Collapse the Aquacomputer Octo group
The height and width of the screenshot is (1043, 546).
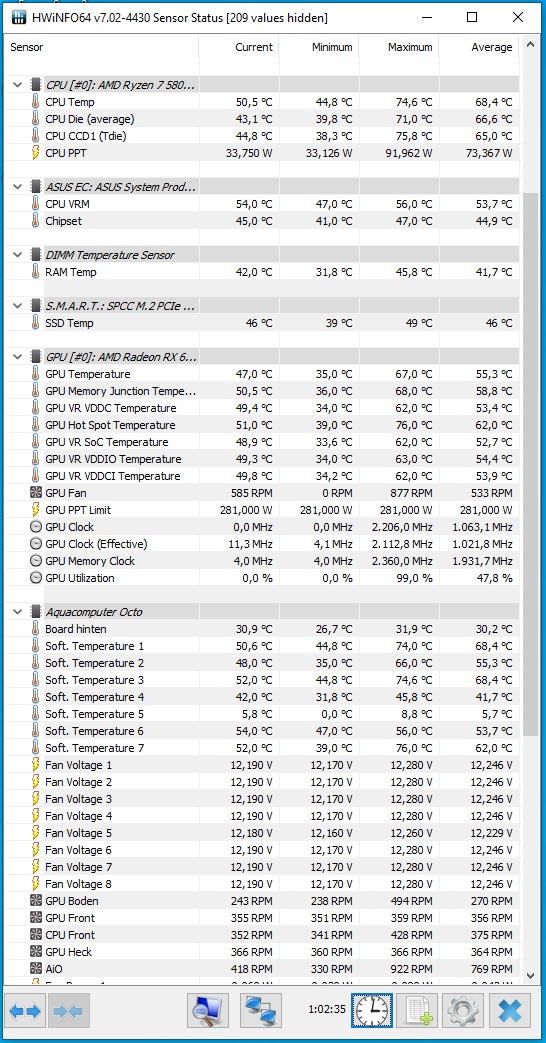pyautogui.click(x=17, y=611)
